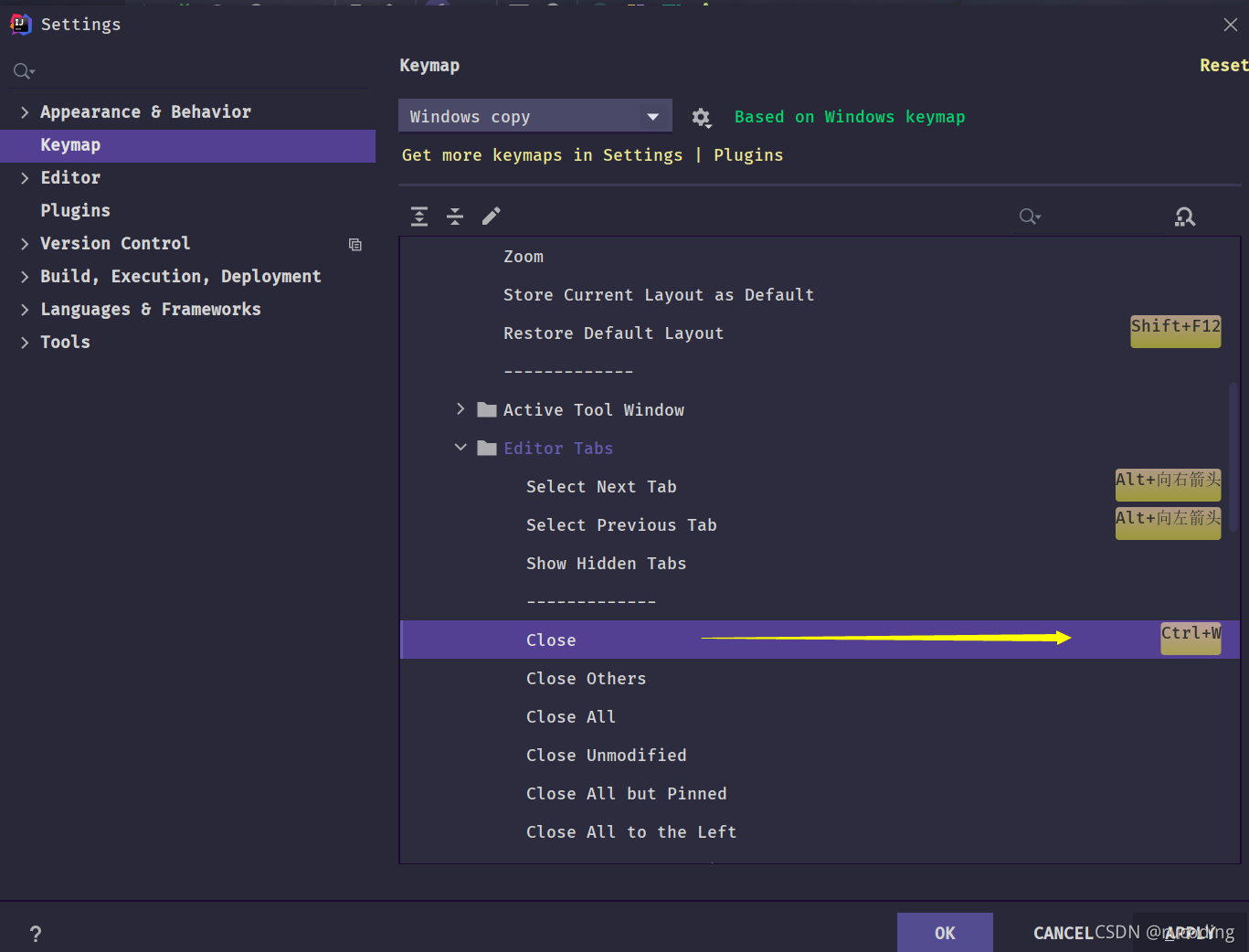
Task: Click the copy icon beside Version Control
Action: click(x=355, y=244)
